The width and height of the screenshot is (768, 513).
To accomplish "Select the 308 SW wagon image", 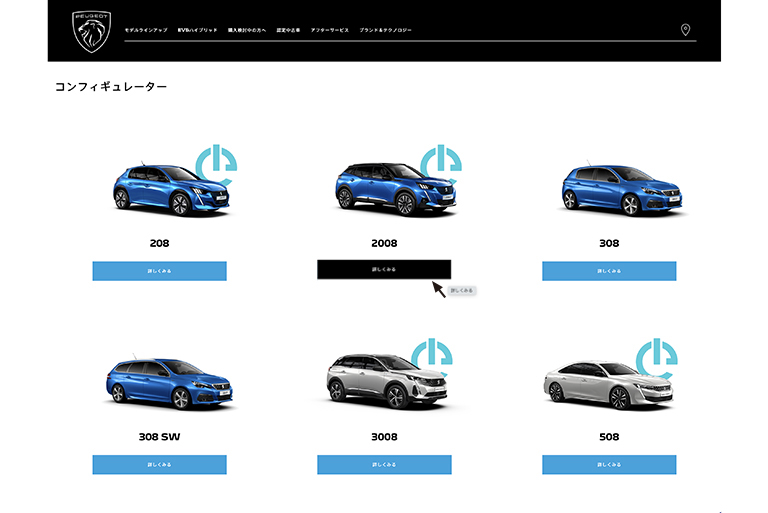I will [169, 382].
